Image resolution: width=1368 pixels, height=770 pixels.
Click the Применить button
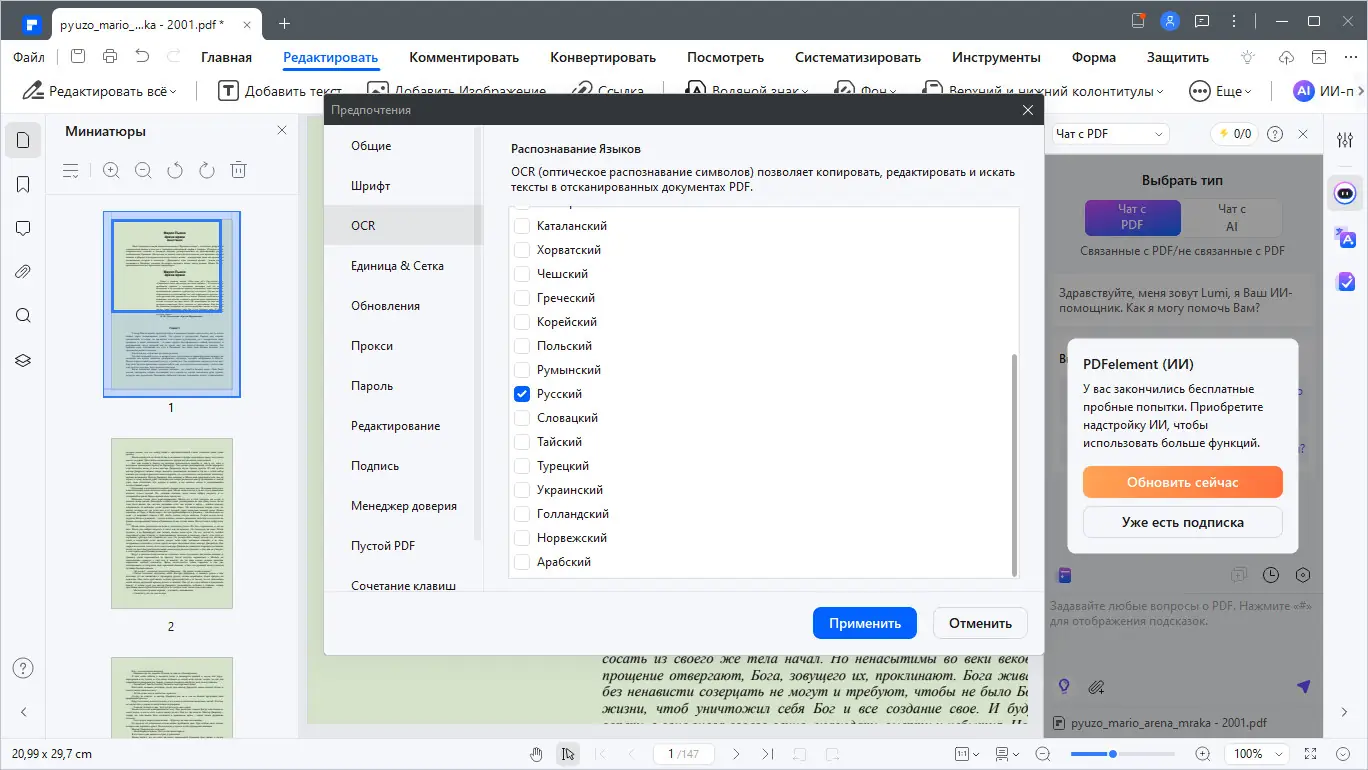(865, 623)
